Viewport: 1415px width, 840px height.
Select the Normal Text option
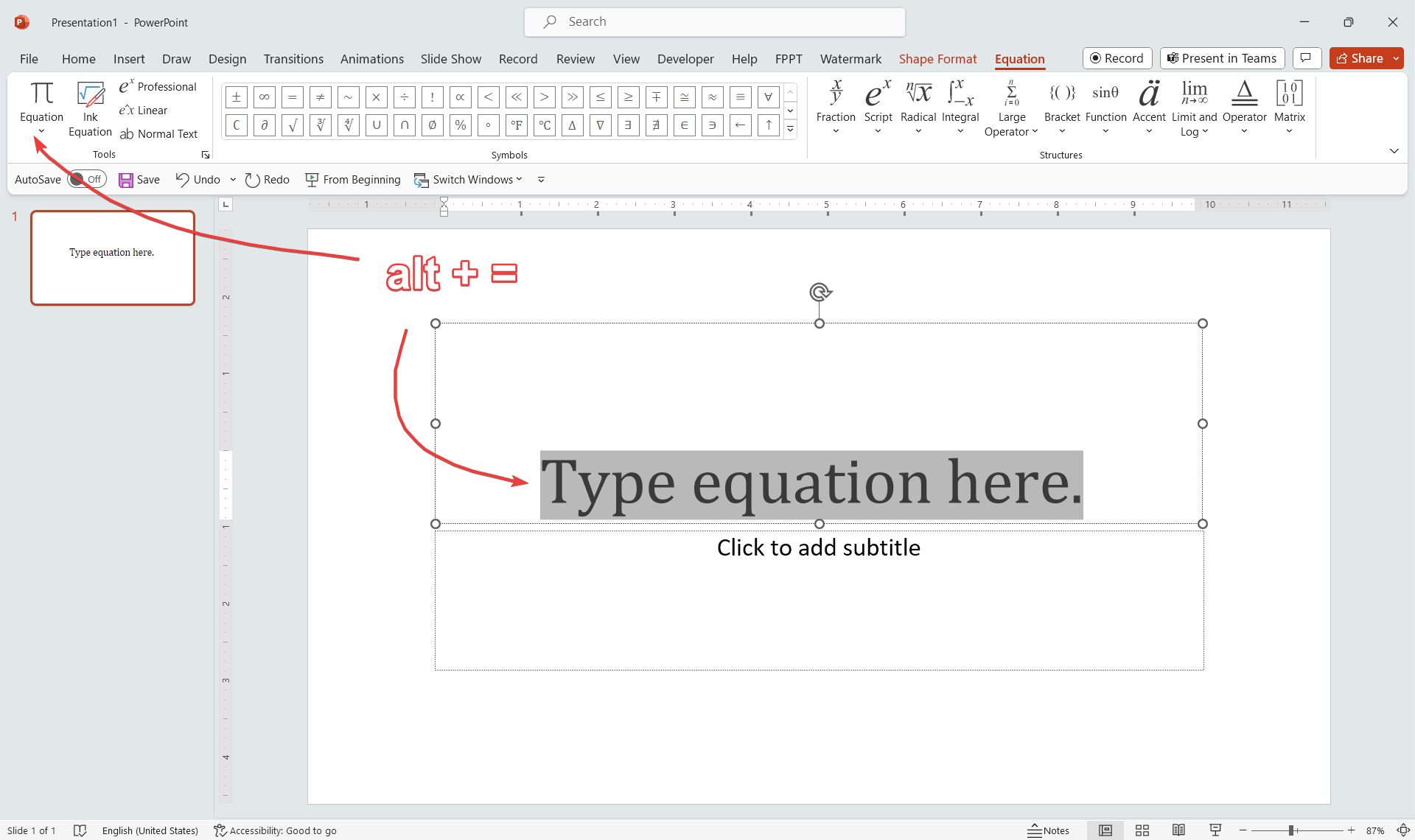tap(159, 133)
